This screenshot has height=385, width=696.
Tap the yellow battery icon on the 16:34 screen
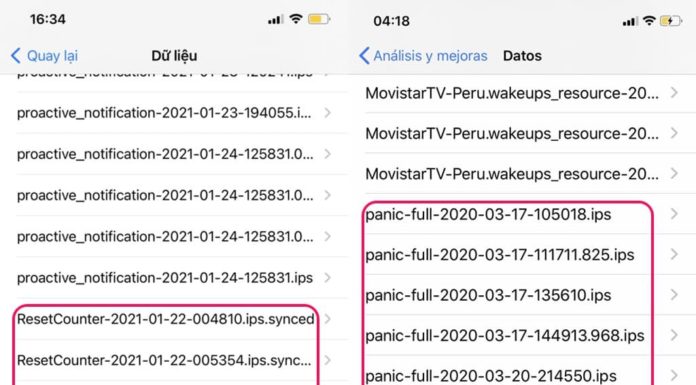(x=319, y=19)
